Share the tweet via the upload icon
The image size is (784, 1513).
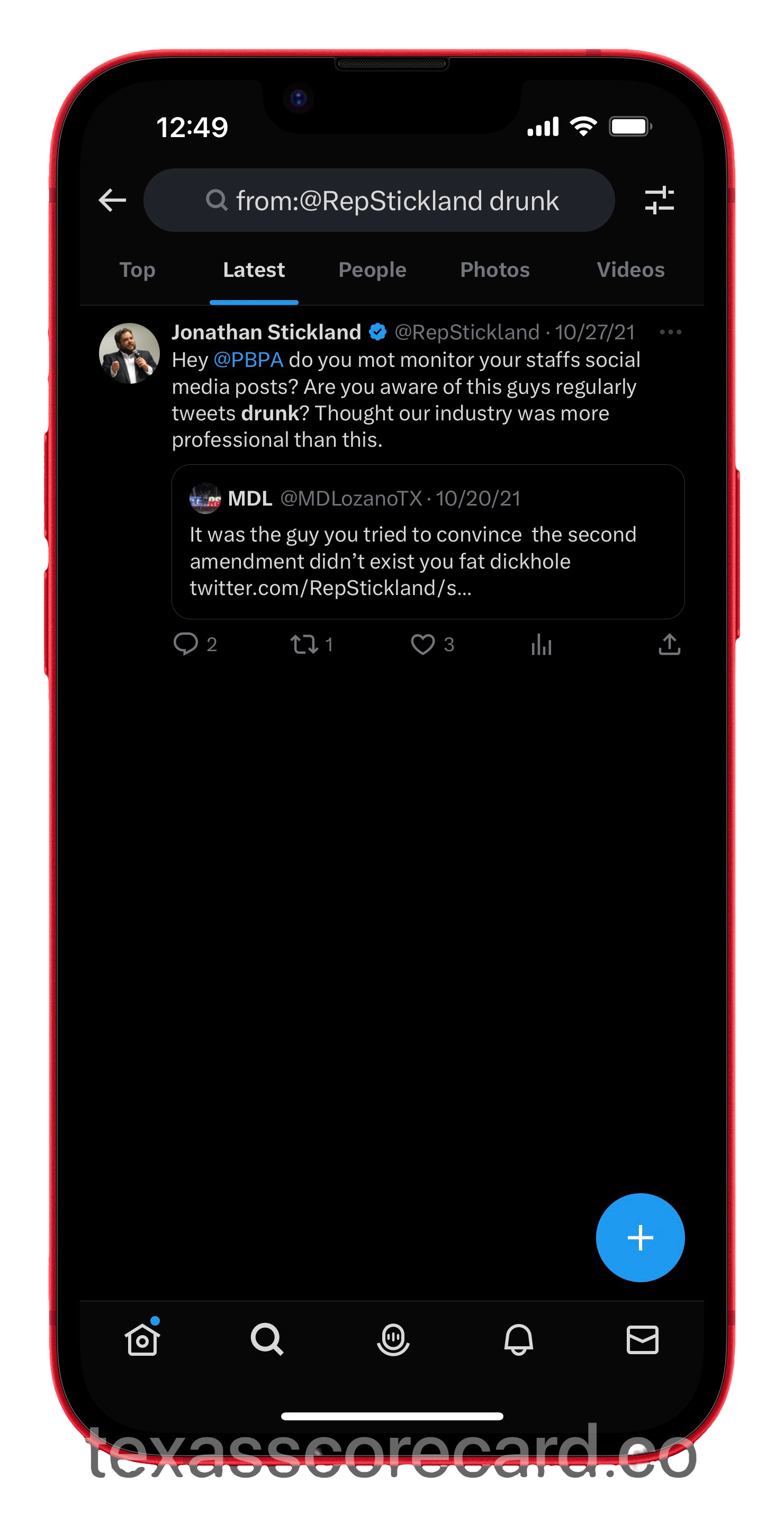(x=669, y=644)
